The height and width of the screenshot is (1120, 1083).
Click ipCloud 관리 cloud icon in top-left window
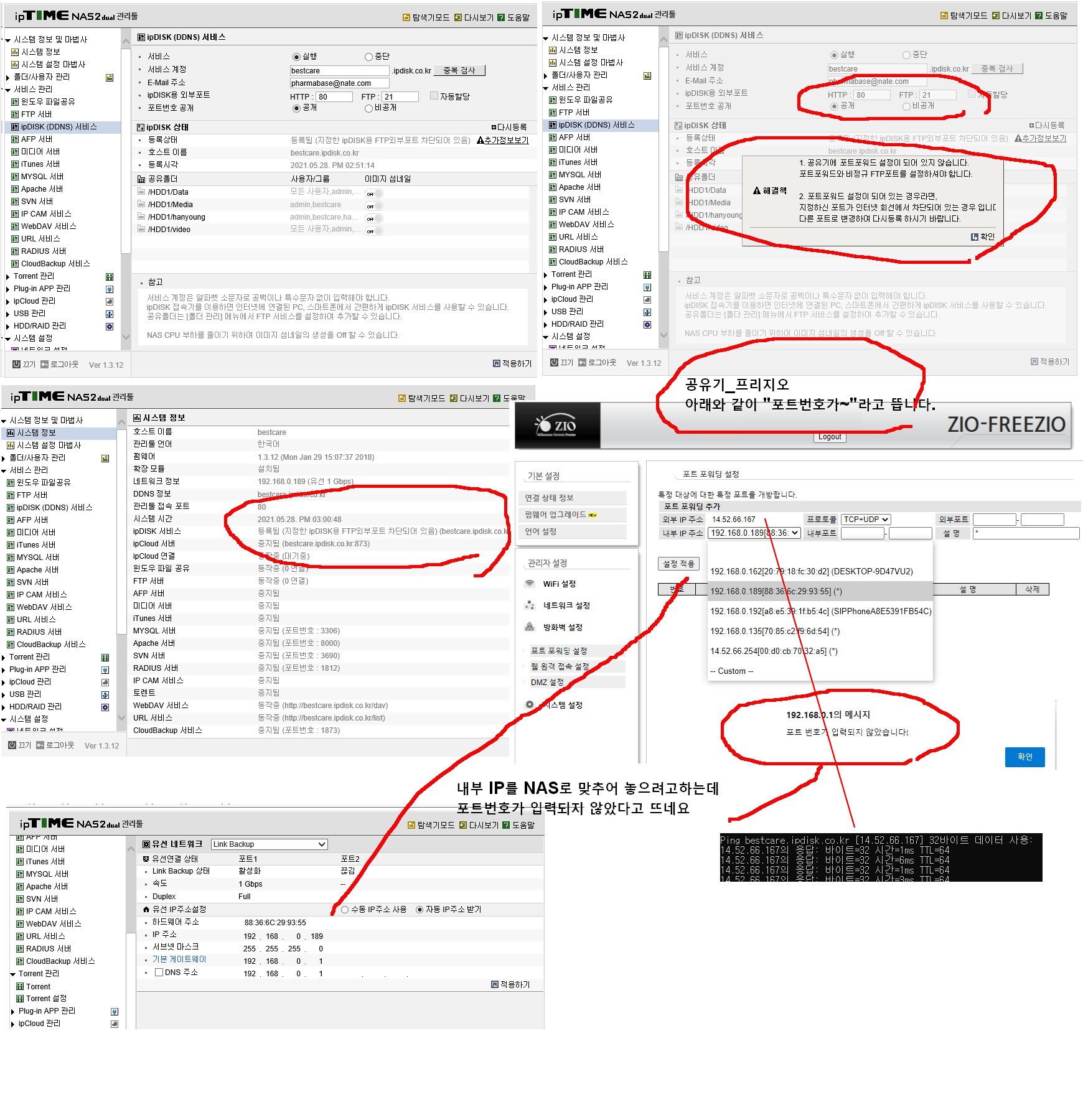point(110,302)
